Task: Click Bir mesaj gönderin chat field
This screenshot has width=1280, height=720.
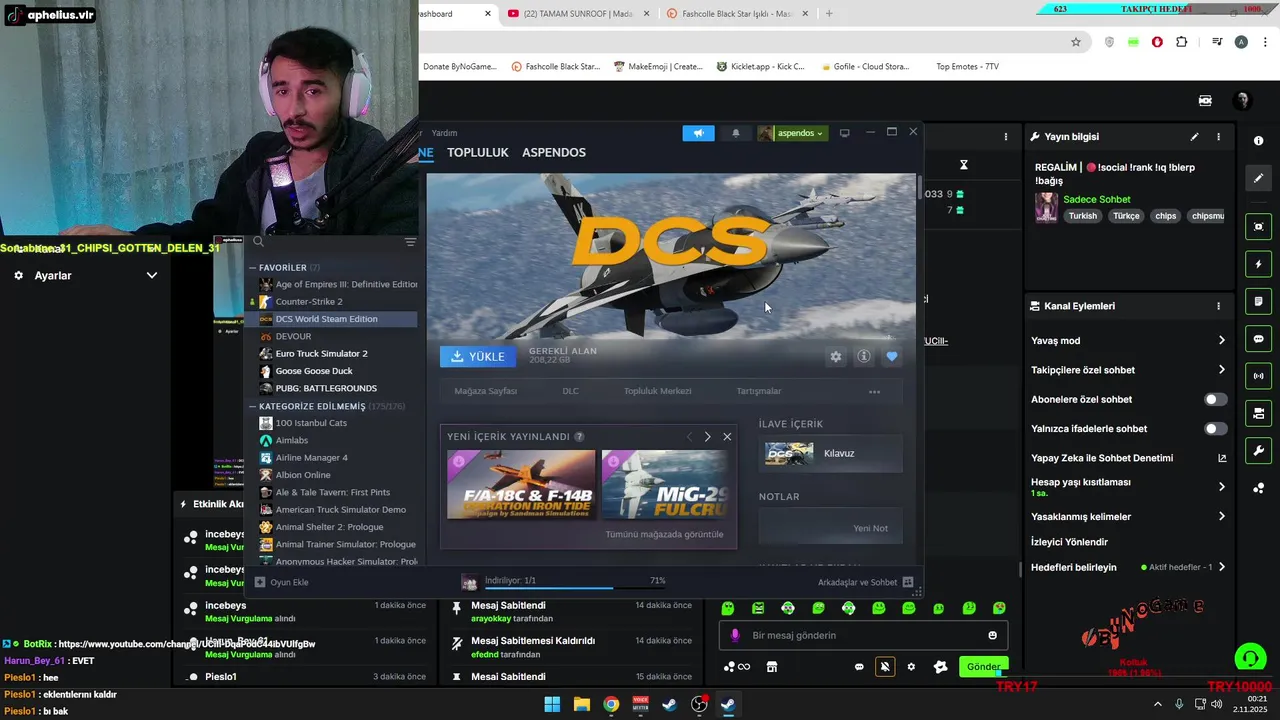Action: coord(863,635)
